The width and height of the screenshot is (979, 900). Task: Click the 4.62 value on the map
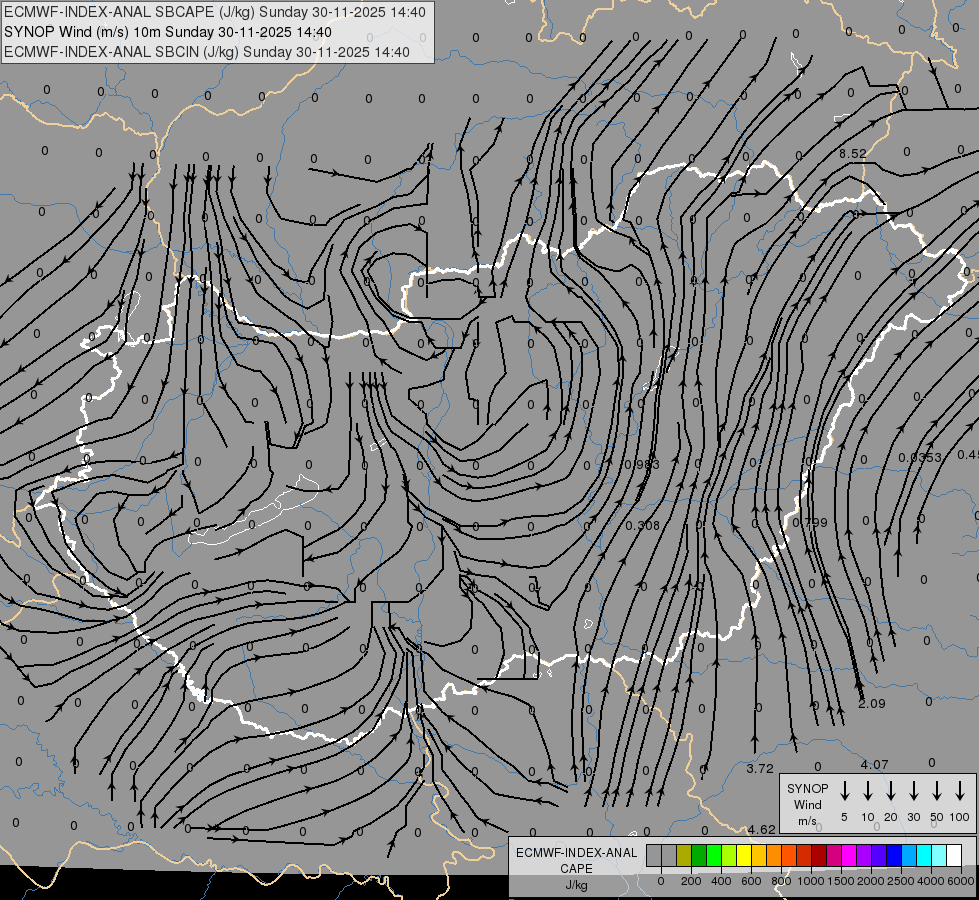762,829
